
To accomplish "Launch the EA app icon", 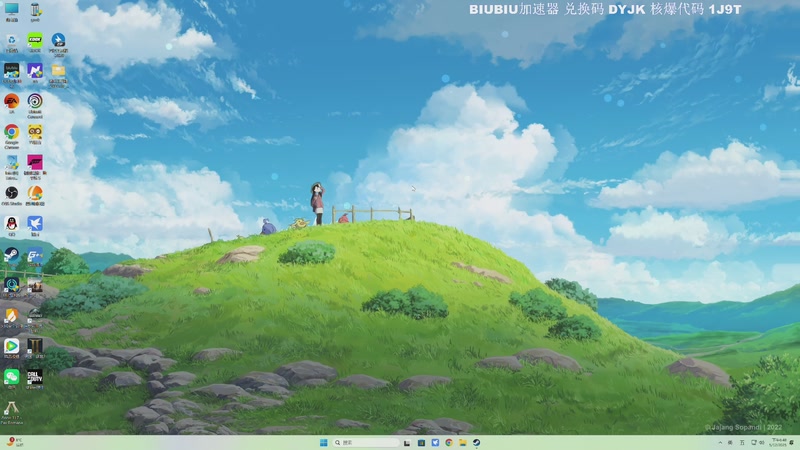I will pos(11,104).
